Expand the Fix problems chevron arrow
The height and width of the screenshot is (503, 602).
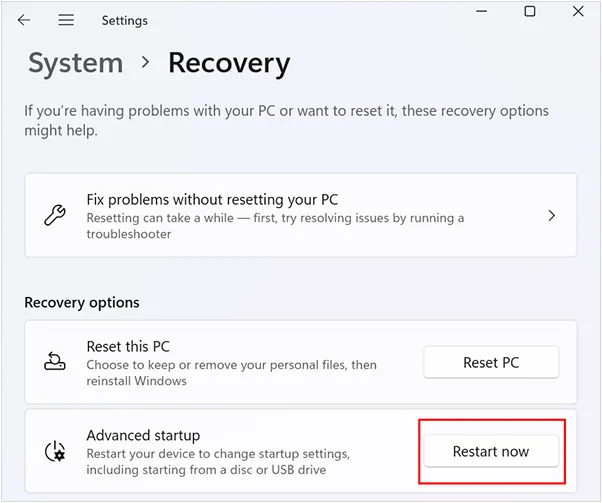(x=552, y=215)
